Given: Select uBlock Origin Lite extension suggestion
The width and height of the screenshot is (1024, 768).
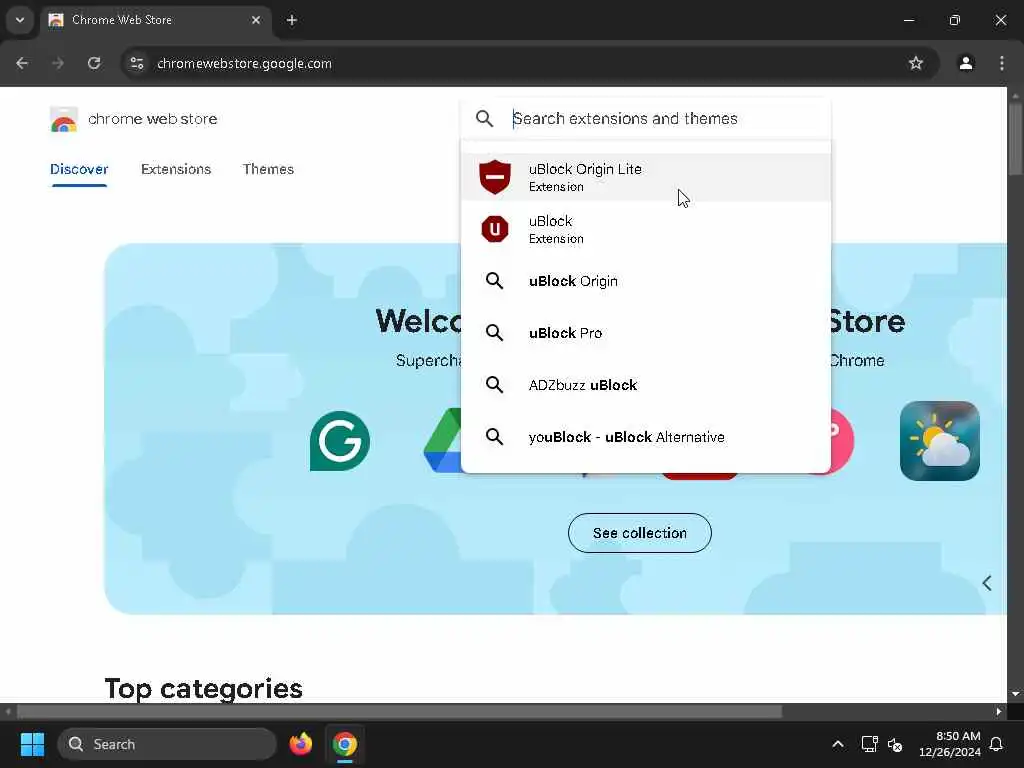Looking at the screenshot, I should [x=646, y=177].
